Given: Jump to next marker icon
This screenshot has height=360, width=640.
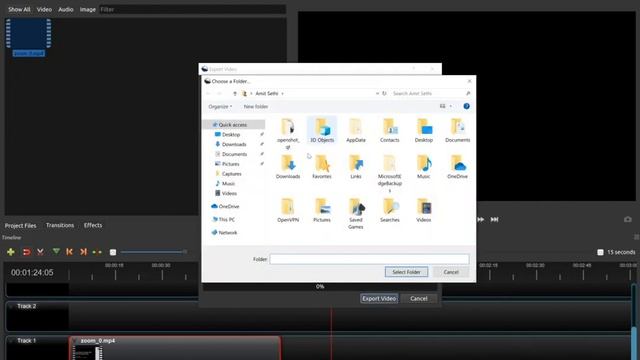Looking at the screenshot, I should [x=83, y=252].
